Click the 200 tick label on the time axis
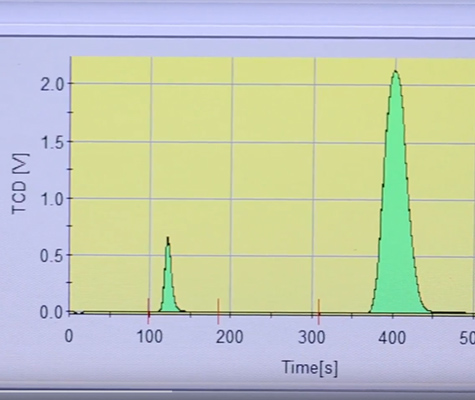Screen dimensions: 475x400 229,337
